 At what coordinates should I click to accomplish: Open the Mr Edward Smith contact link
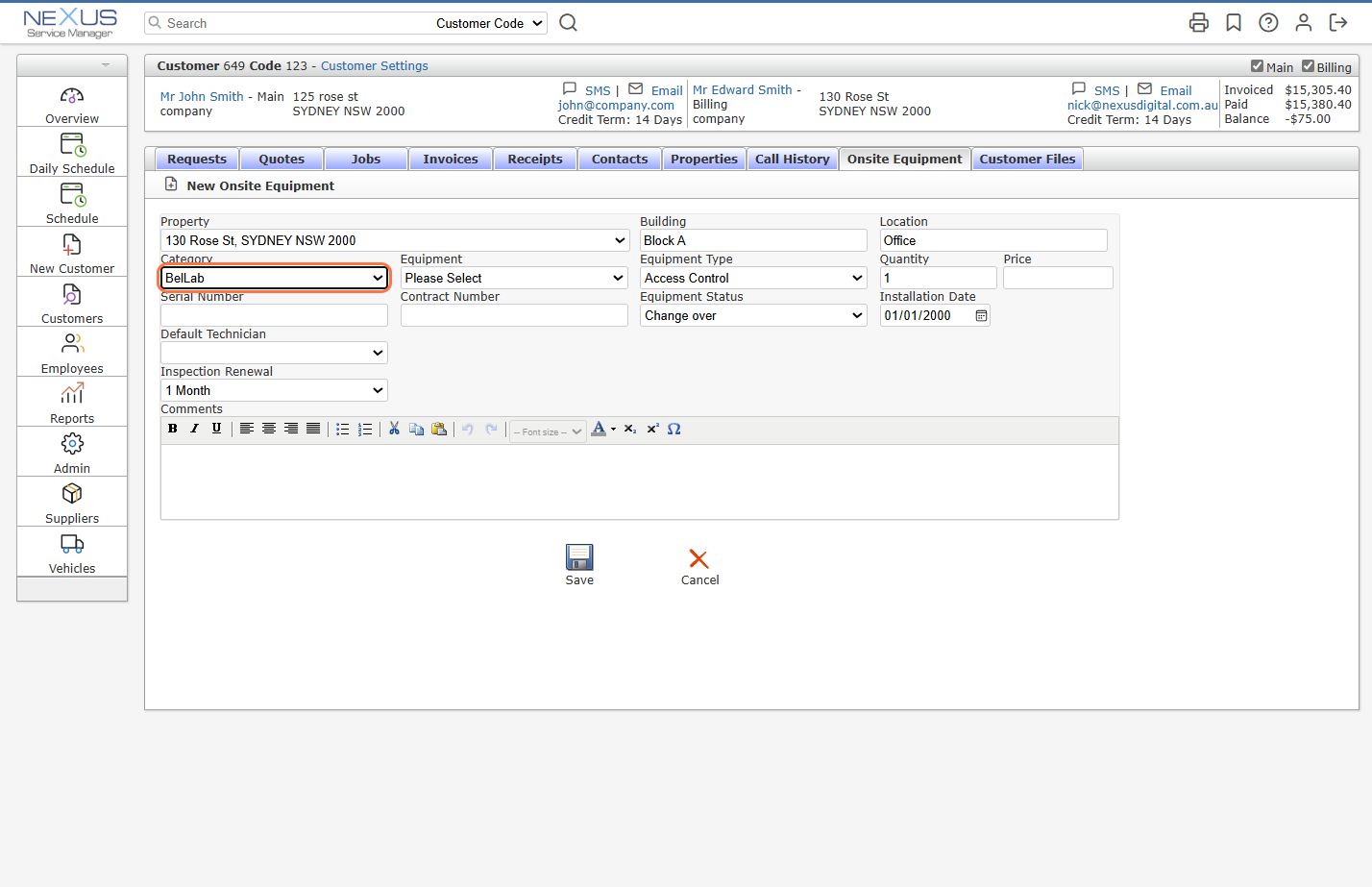(743, 89)
